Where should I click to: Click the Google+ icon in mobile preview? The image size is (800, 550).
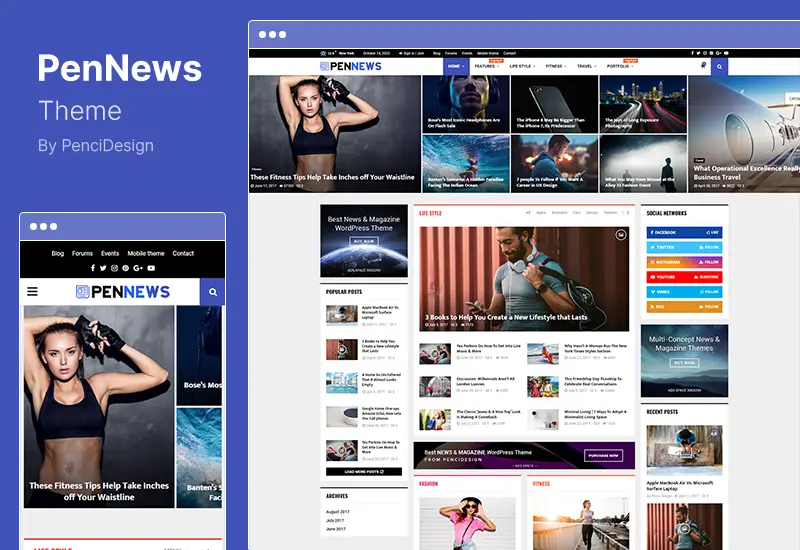(138, 268)
